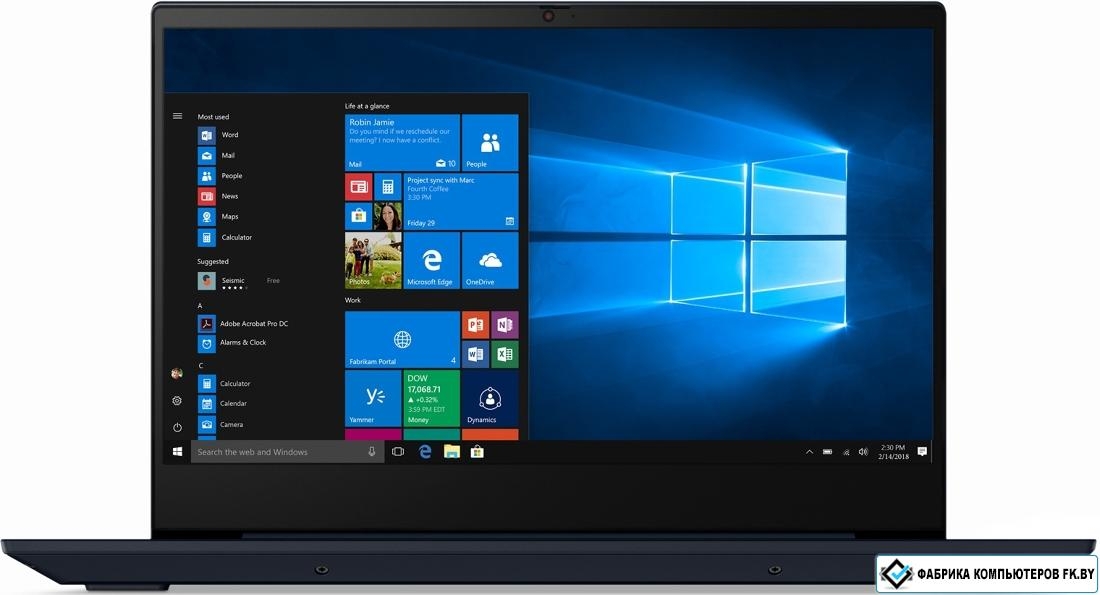Screen dimensions: 1100x595
Task: Open the Fabrikam Portal tile
Action: (x=403, y=340)
